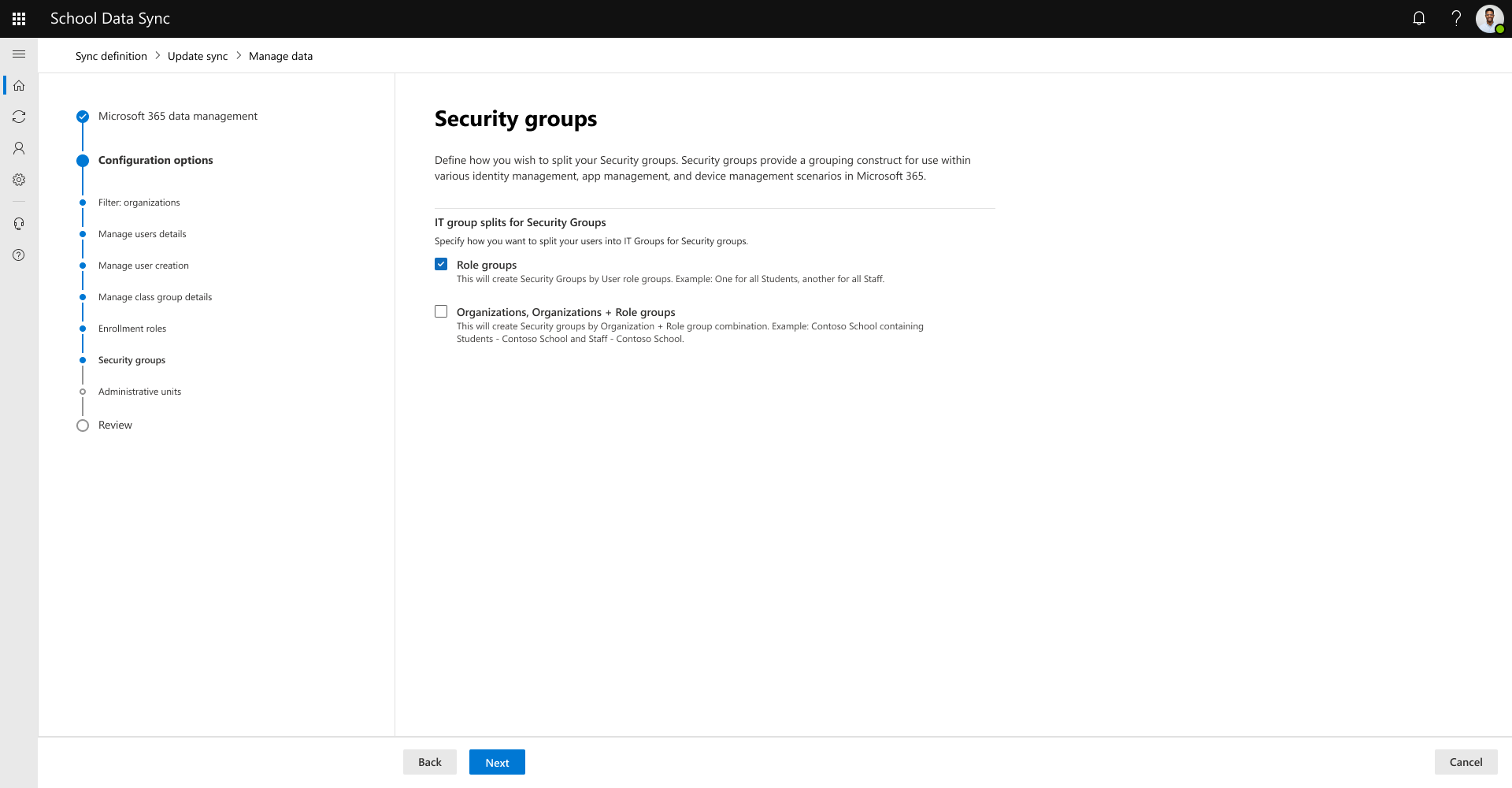Select Microsoft 365 data management step
Screen dimensions: 1512x788
pos(178,116)
